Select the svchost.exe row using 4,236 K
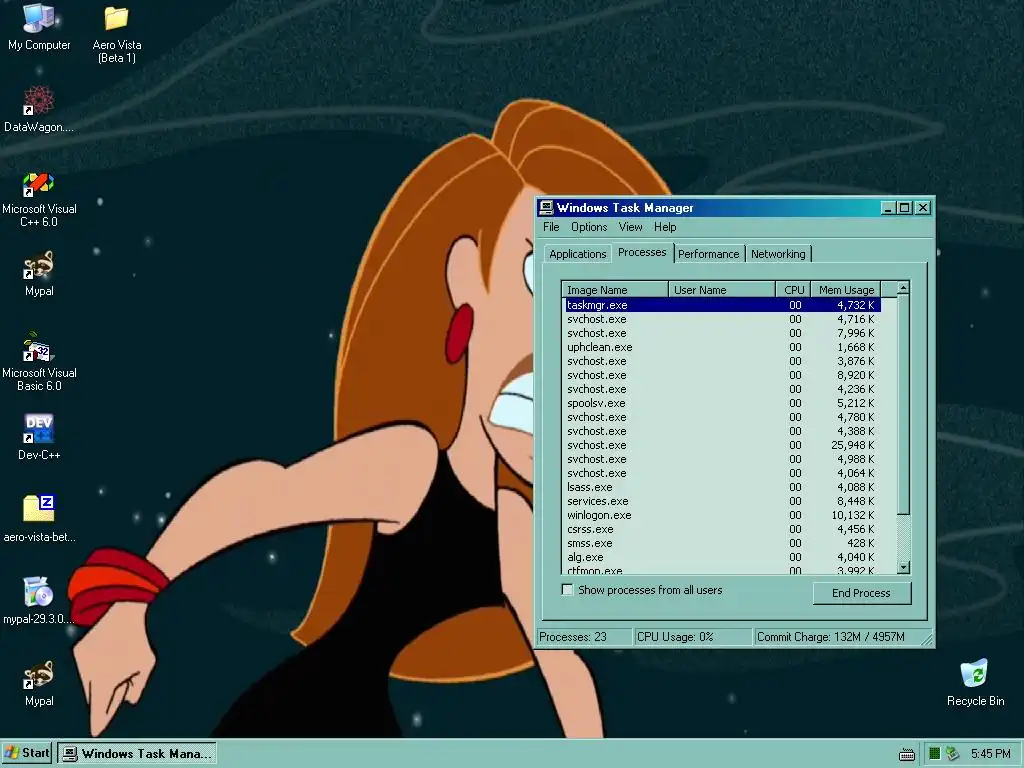This screenshot has height=768, width=1024. [722, 389]
